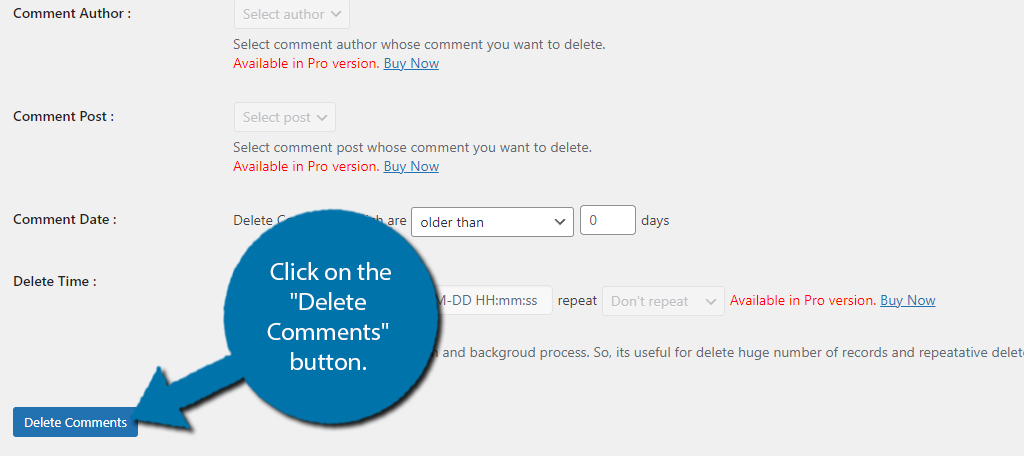Click the blue callout circle annotation
The width and height of the screenshot is (1024, 456).
[330, 316]
